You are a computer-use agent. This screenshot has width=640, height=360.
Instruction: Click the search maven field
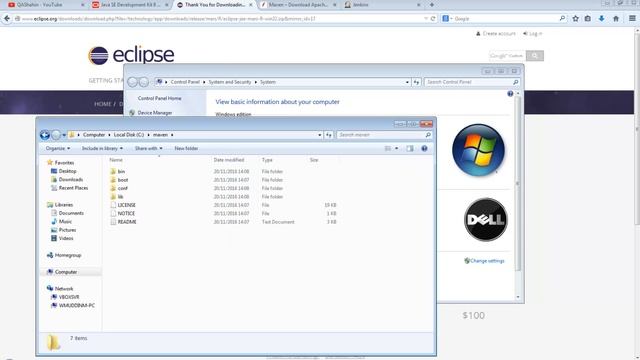pyautogui.click(x=384, y=135)
